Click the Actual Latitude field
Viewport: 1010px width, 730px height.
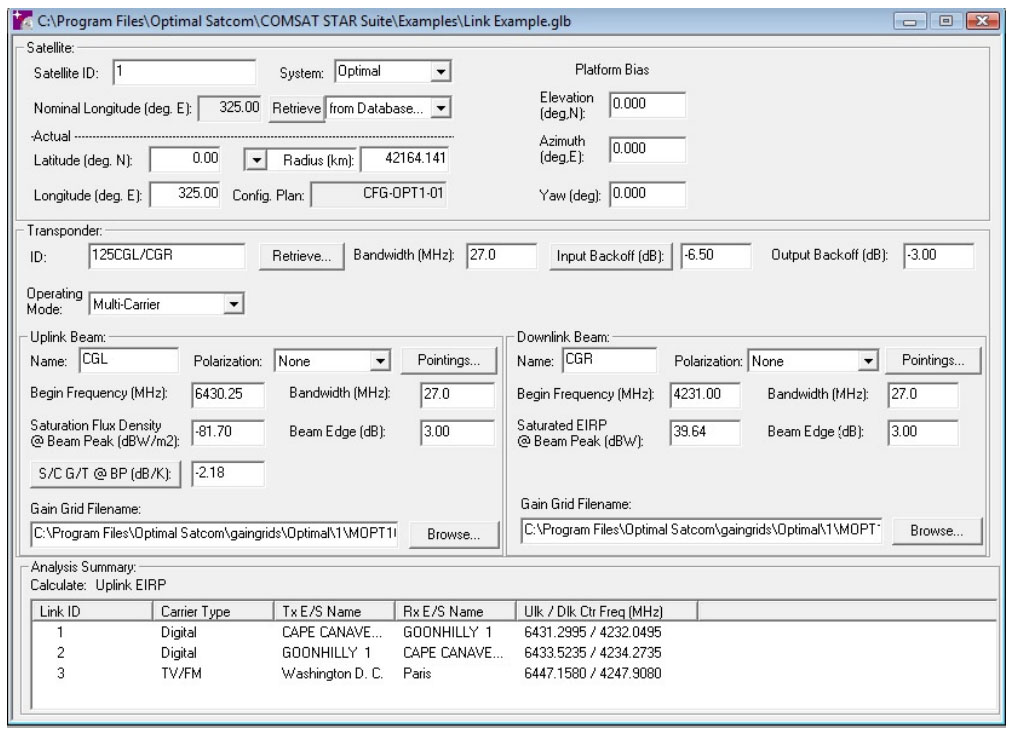coord(185,159)
